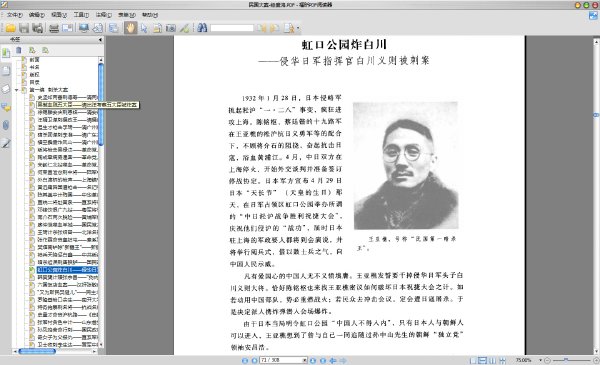Select the arrow Select tool

(144, 28)
